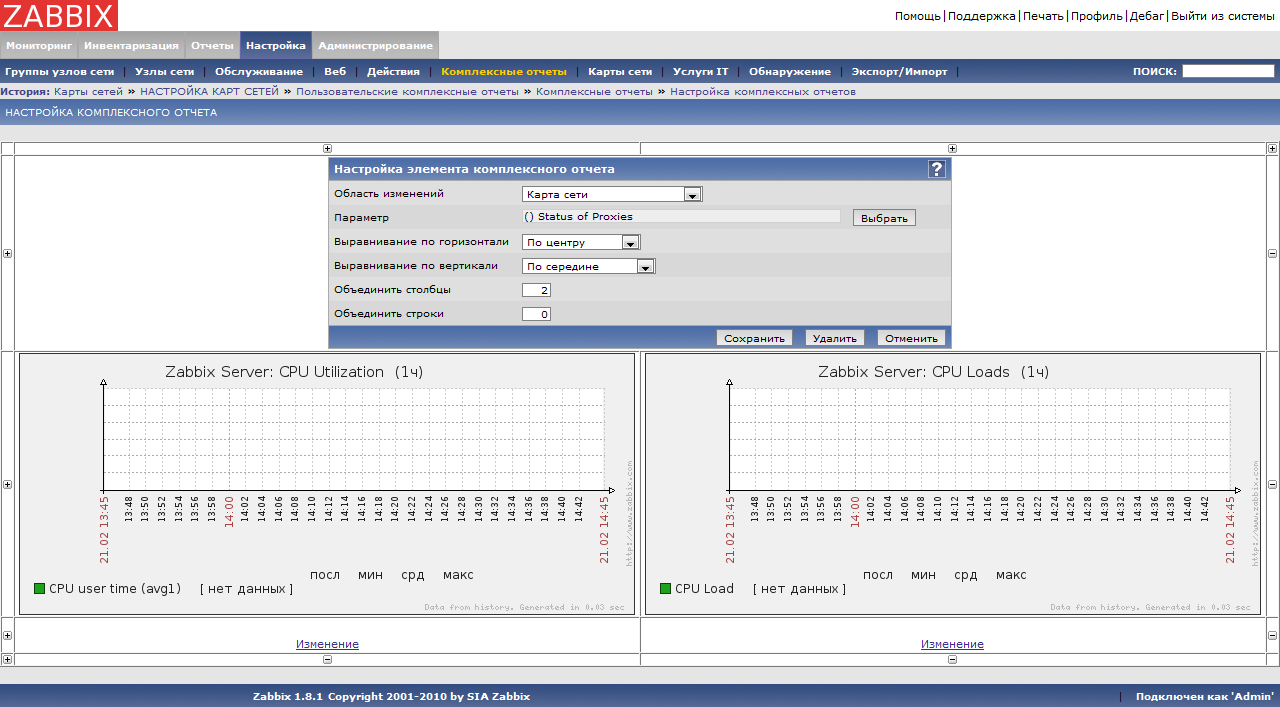Go to Действия submenu item

(x=393, y=72)
